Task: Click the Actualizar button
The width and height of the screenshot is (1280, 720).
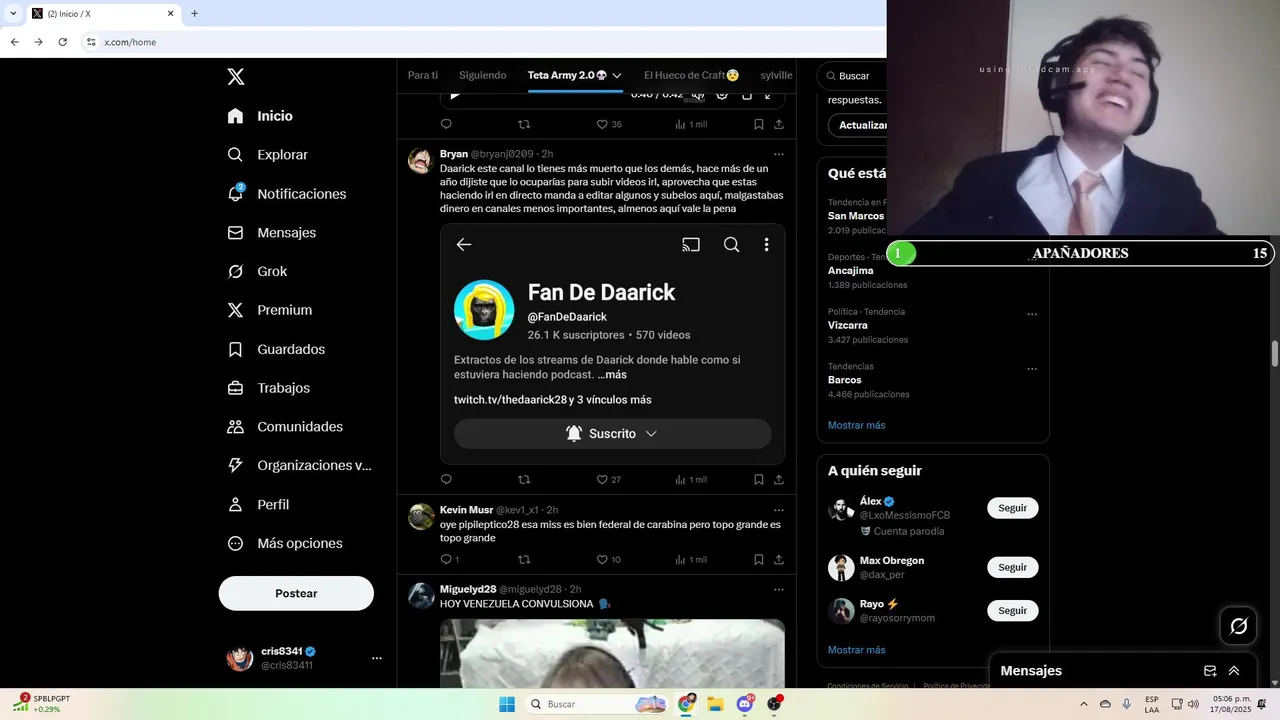Action: coord(858,125)
